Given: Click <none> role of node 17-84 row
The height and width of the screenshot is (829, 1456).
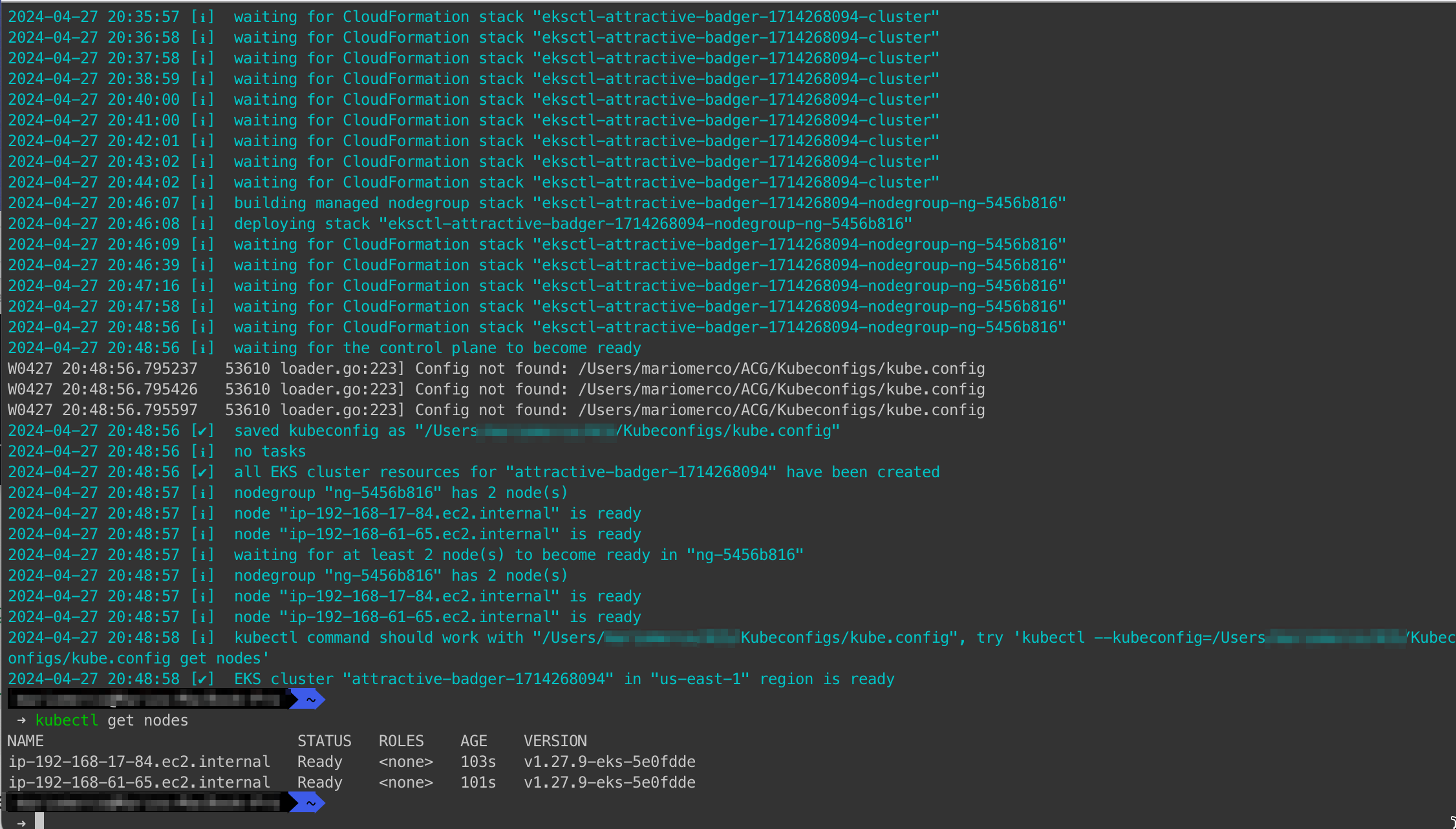Looking at the screenshot, I should pyautogui.click(x=406, y=762).
